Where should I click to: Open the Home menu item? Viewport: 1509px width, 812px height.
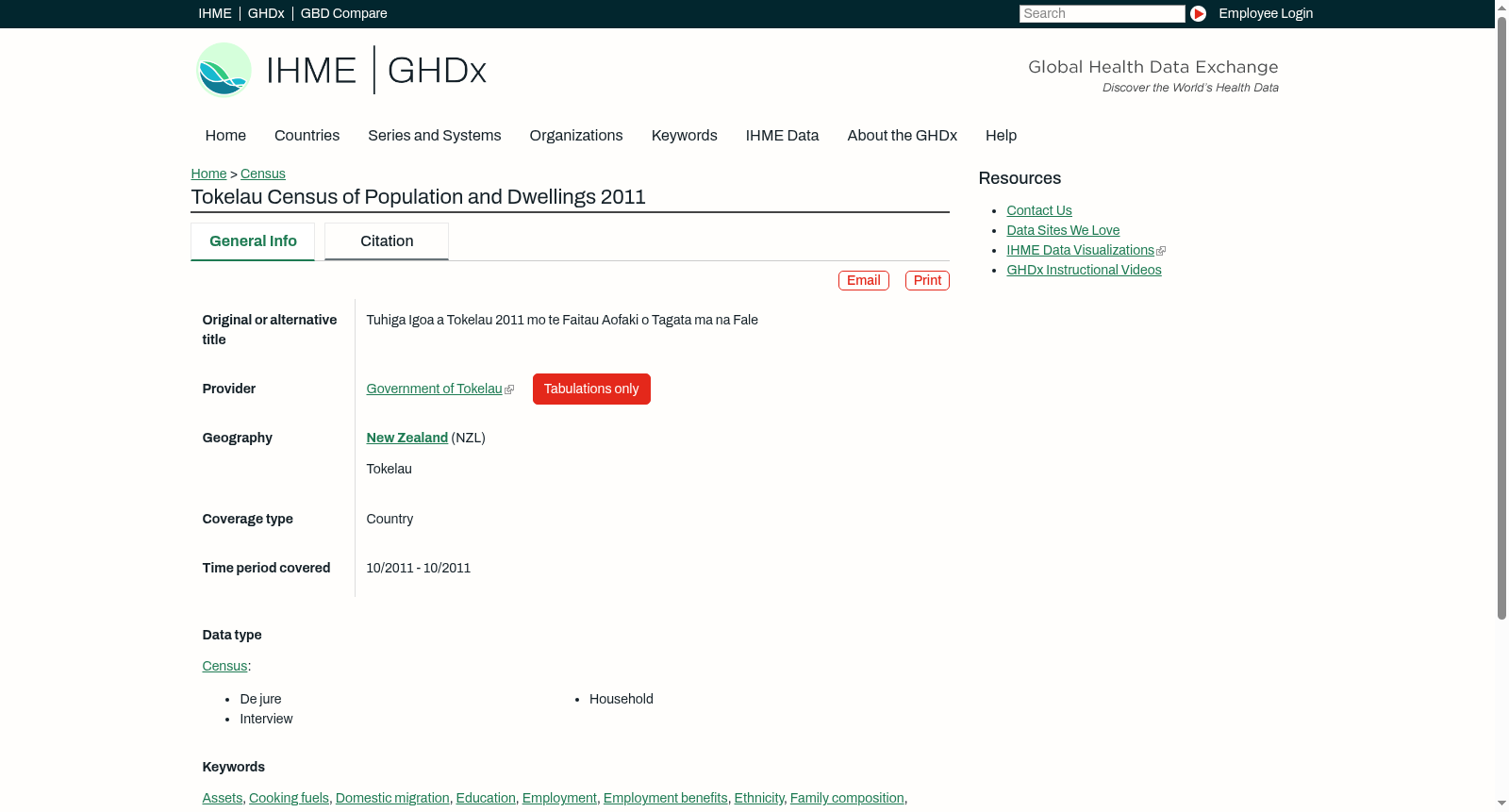225,136
